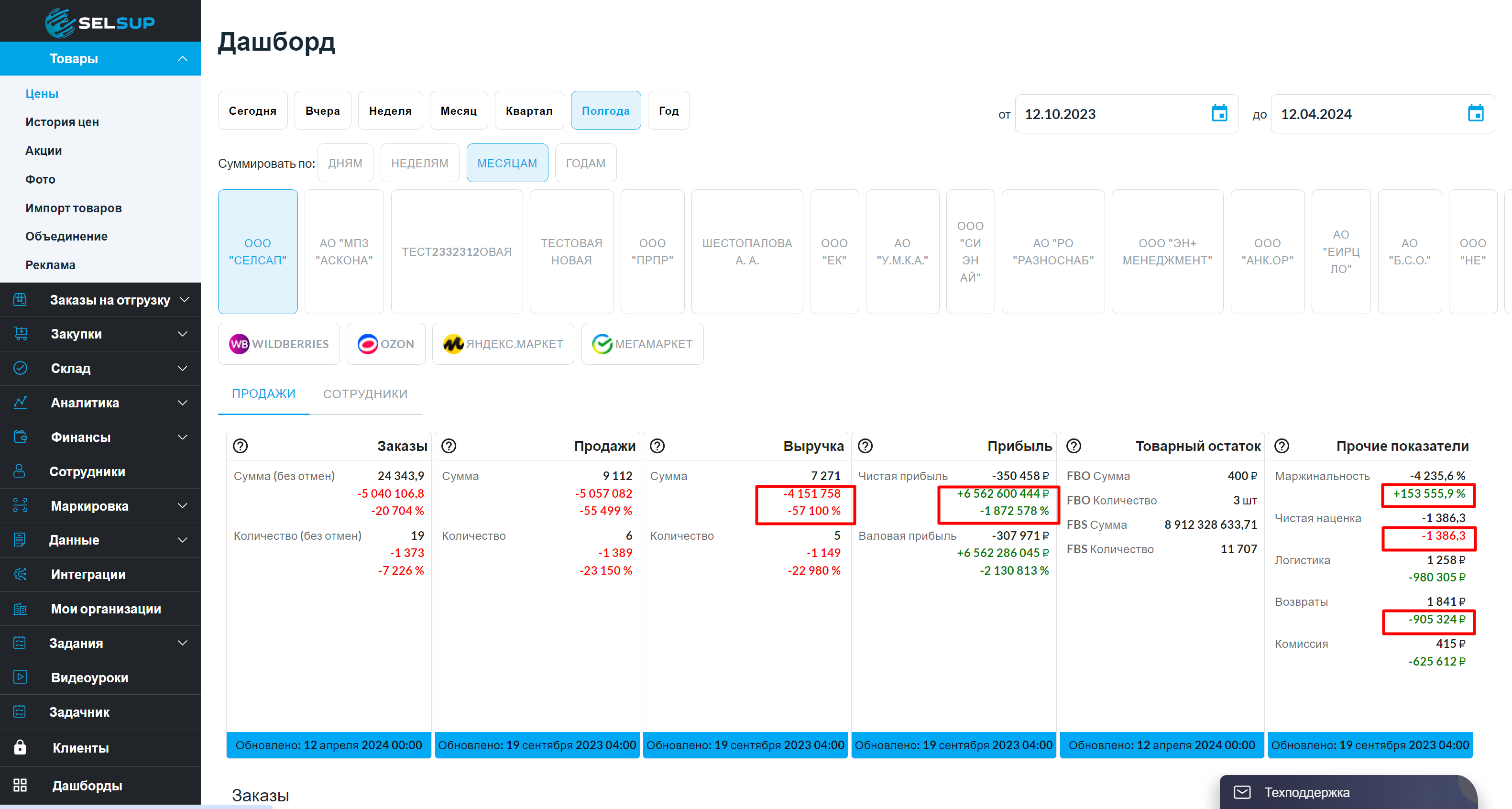Select organization АО "МПЗ "АСКОНА"
The image size is (1512, 809).
[x=344, y=252]
